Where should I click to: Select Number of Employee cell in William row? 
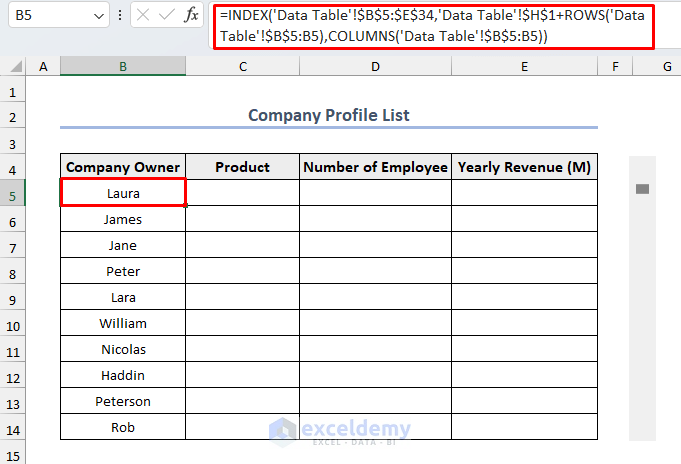375,323
